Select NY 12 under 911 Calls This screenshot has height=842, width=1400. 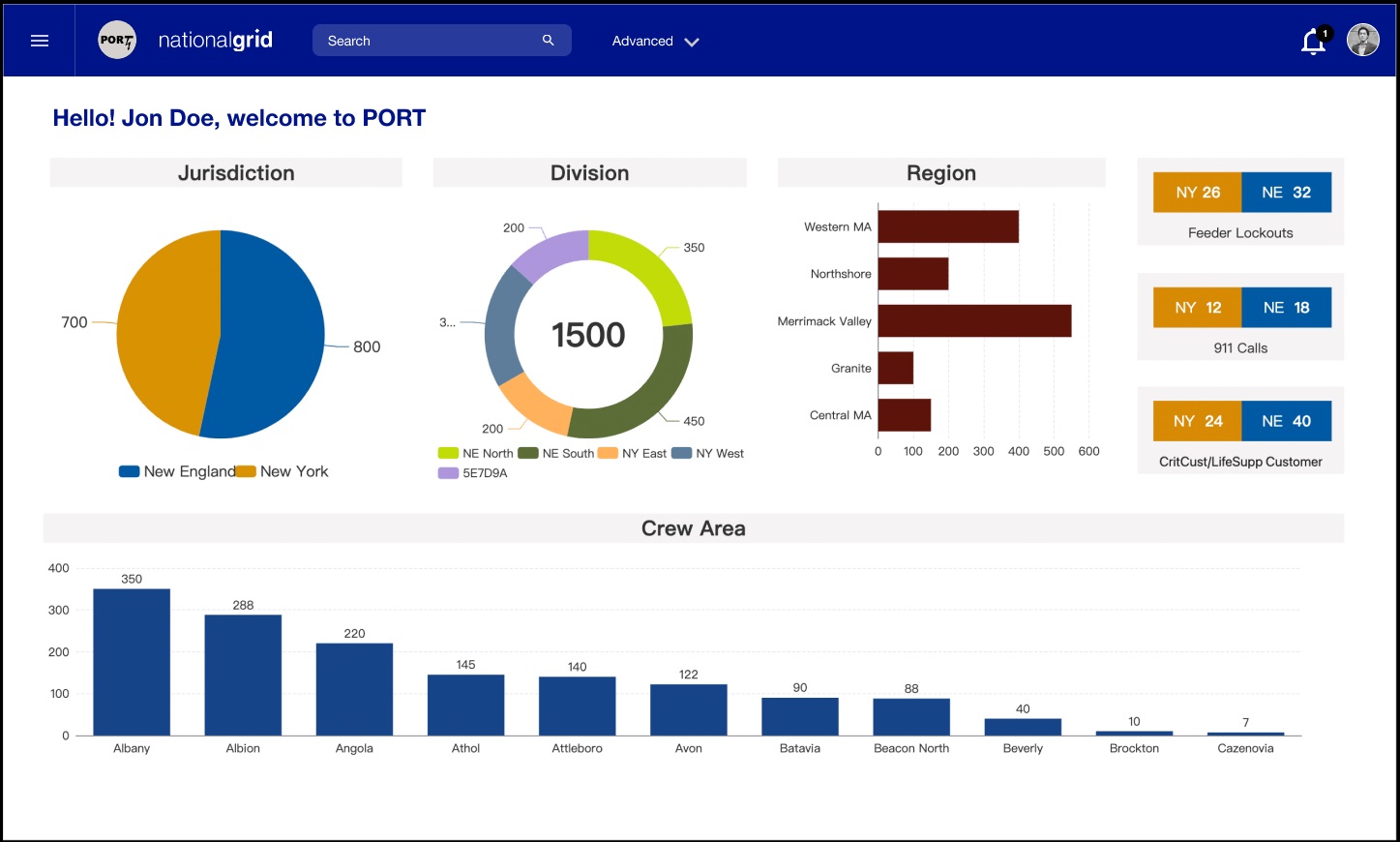pos(1197,308)
